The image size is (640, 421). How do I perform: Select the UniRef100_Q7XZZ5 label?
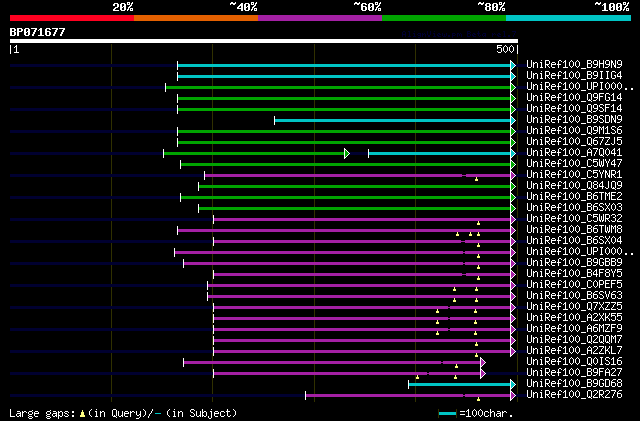[574, 307]
